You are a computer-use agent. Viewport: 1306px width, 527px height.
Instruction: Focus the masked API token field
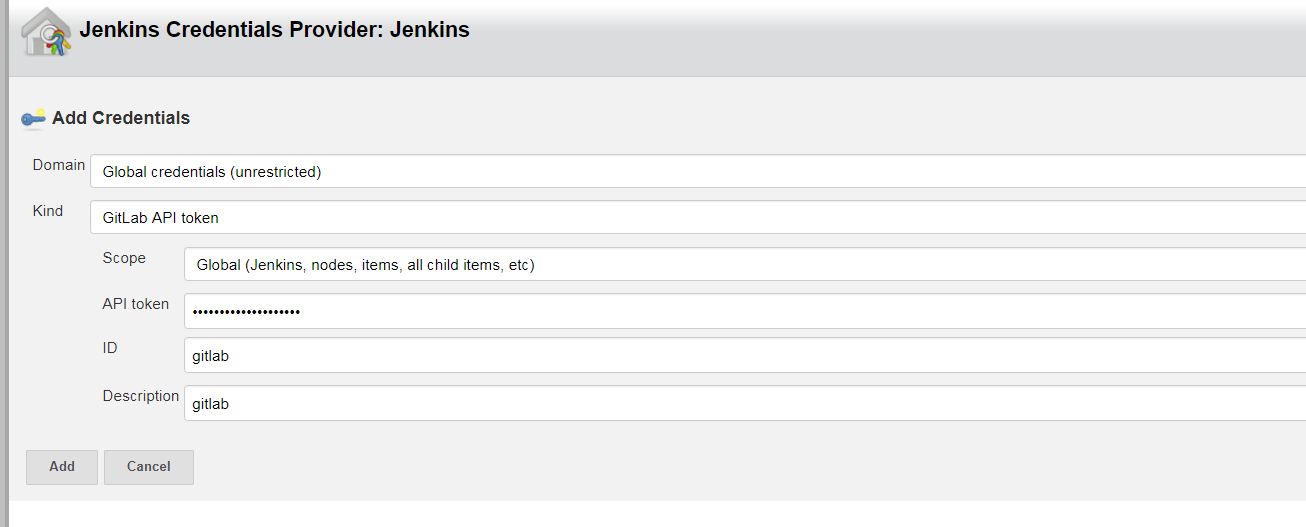point(744,311)
